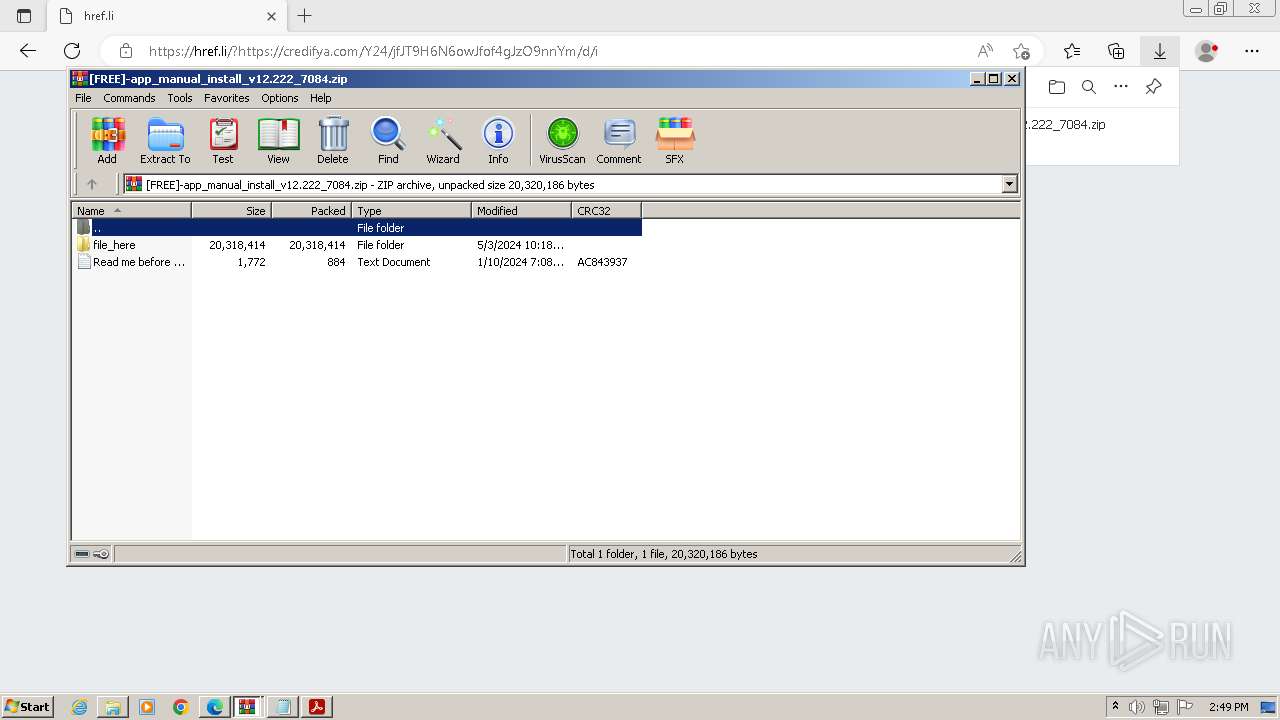Image resolution: width=1280 pixels, height=720 pixels.
Task: Click the CRC32 value AC843937
Action: [x=602, y=262]
